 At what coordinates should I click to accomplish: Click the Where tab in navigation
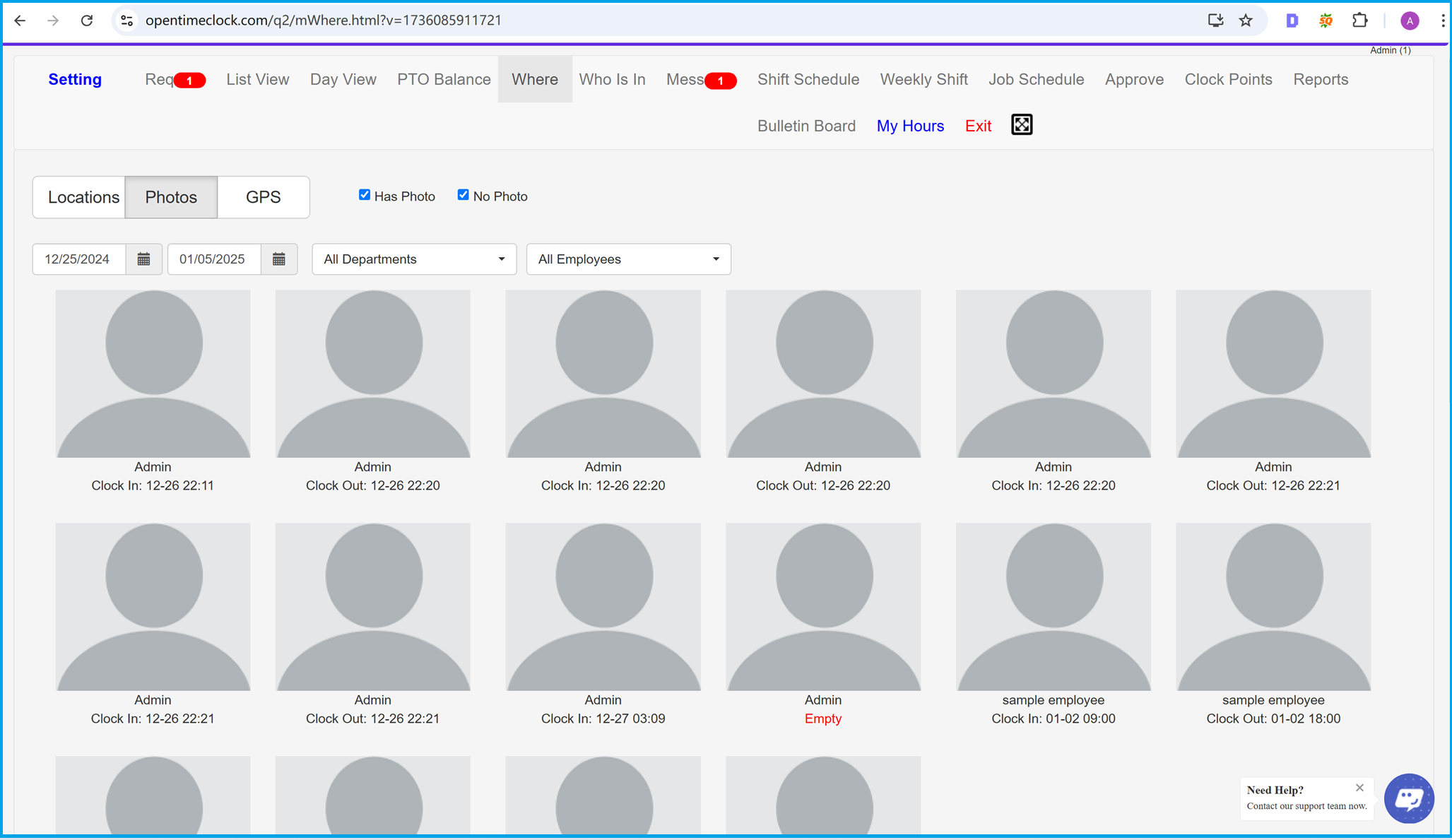tap(534, 79)
